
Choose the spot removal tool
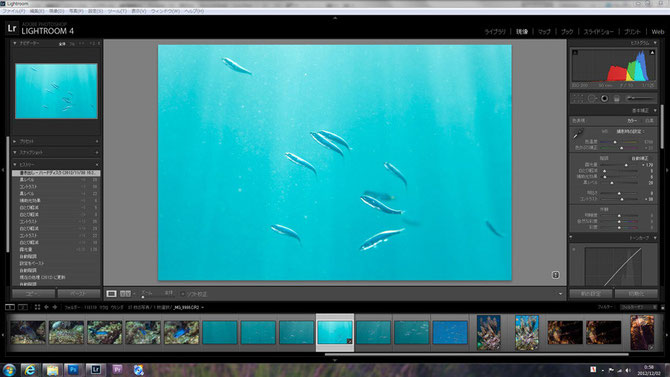591,98
